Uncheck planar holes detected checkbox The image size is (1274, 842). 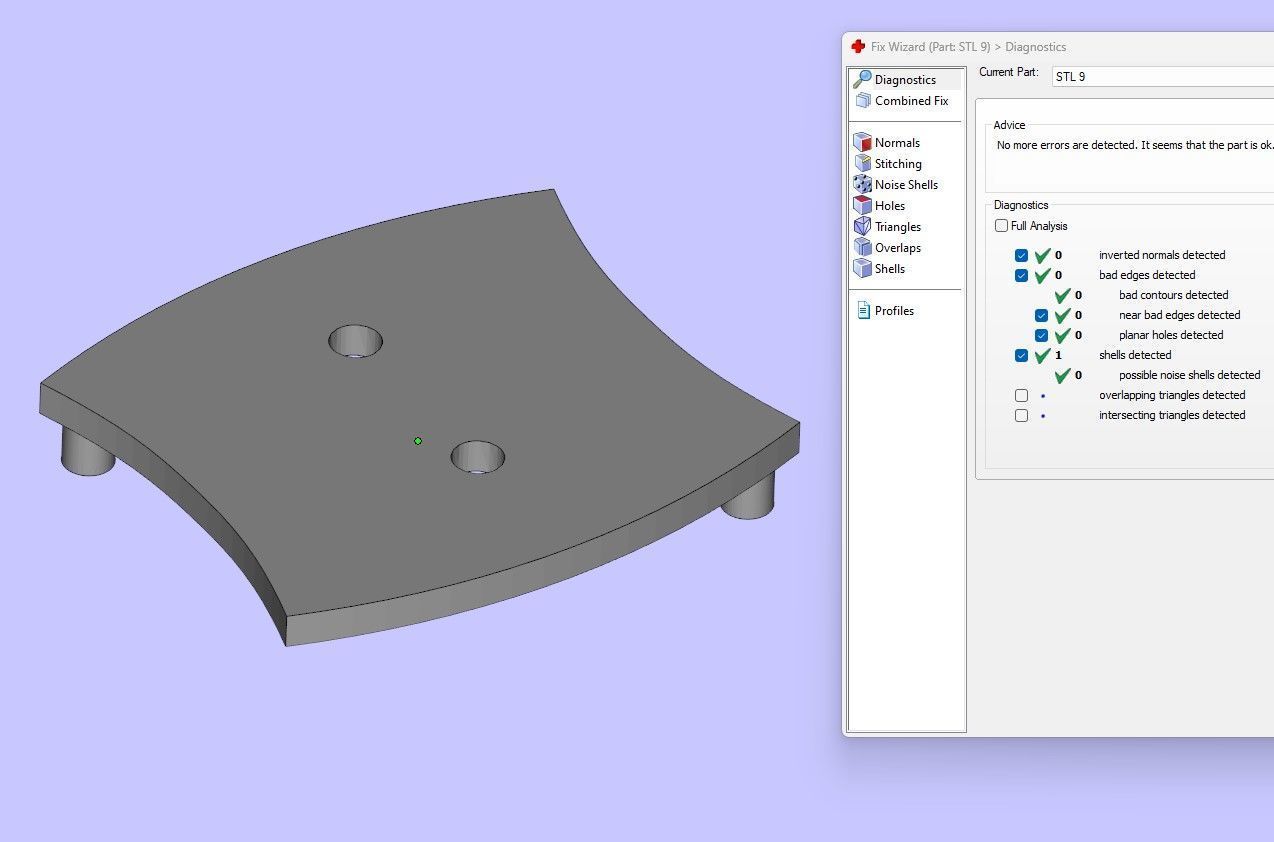1041,335
